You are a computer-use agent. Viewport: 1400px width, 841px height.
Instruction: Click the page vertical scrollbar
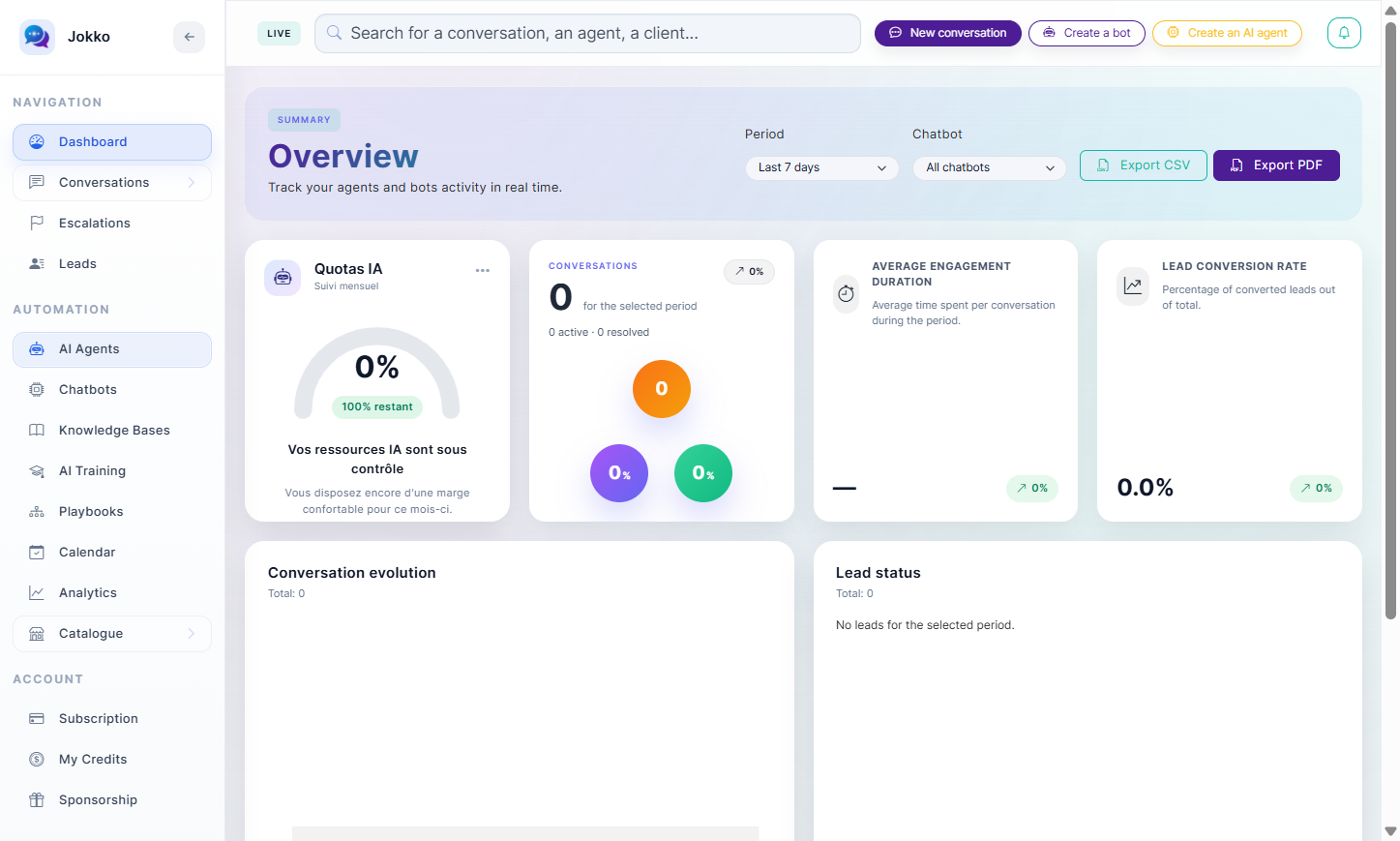(x=1390, y=319)
